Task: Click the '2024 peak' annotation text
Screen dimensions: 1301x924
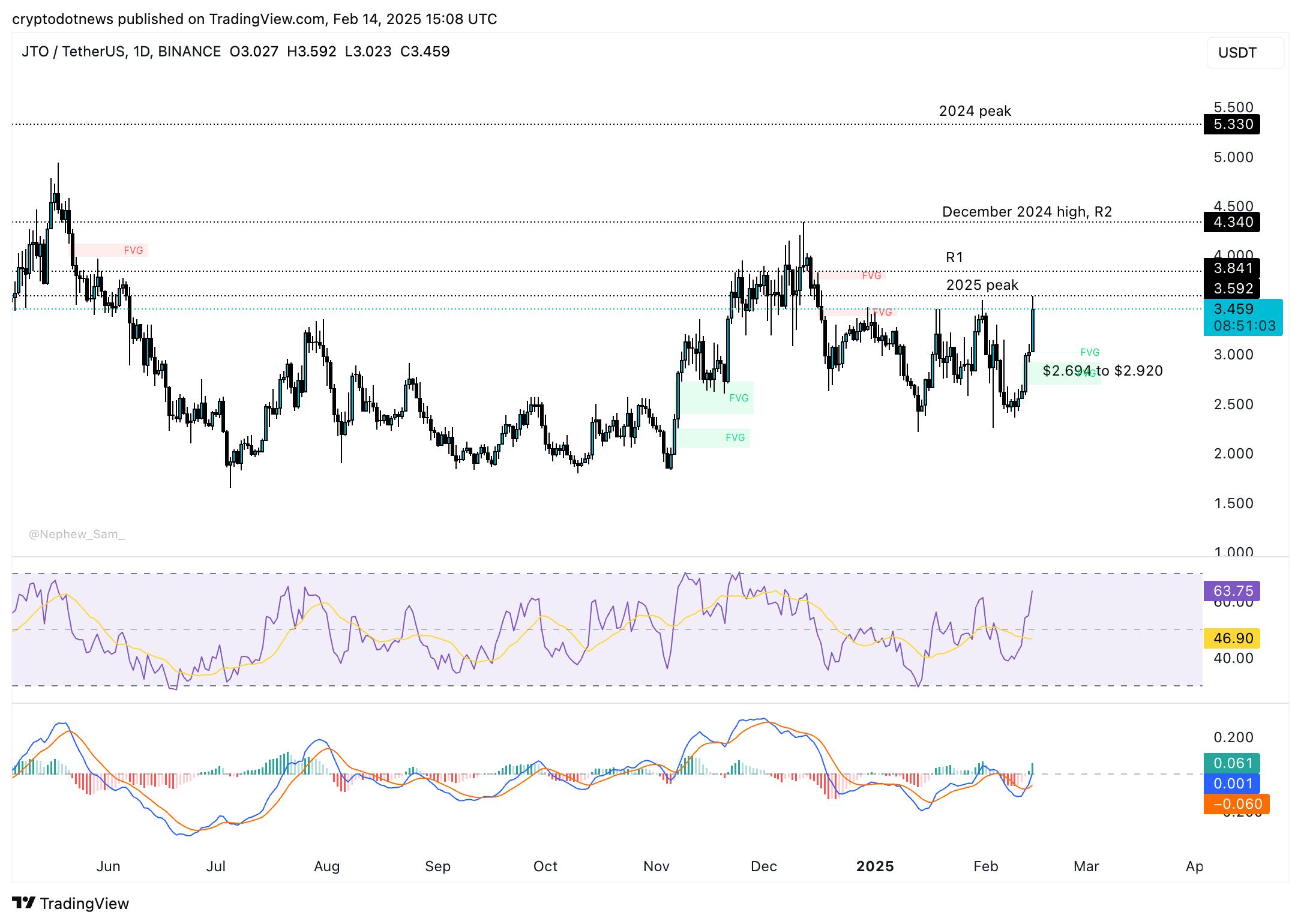Action: 975,111
